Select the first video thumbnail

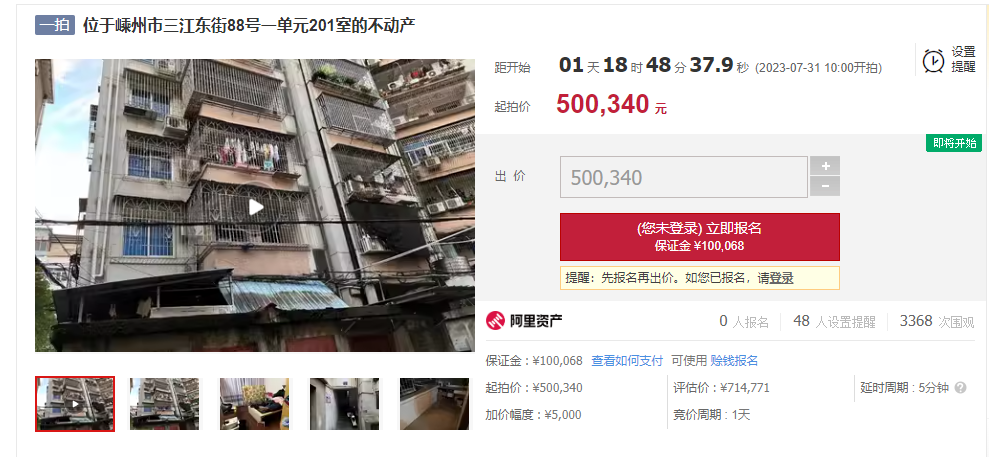pyautogui.click(x=75, y=404)
